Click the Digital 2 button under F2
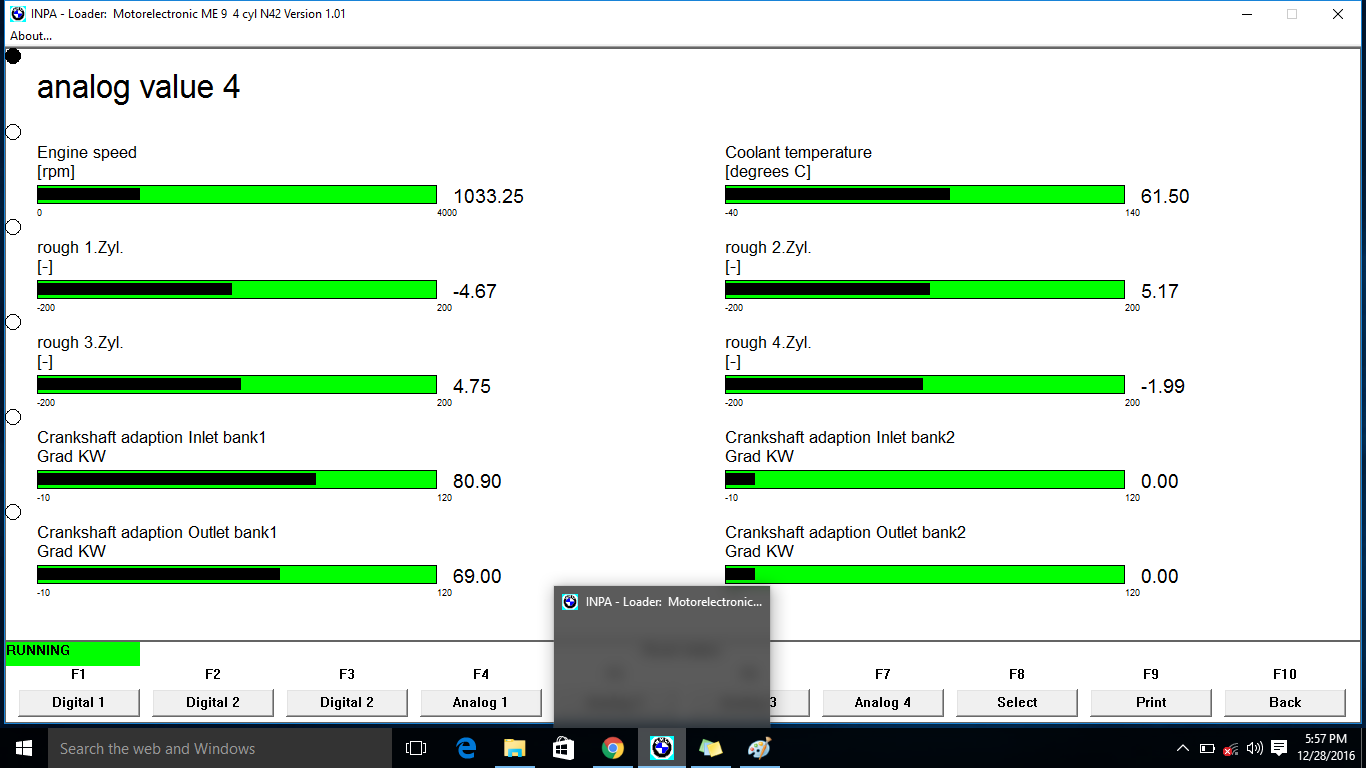The width and height of the screenshot is (1366, 768). click(x=213, y=703)
